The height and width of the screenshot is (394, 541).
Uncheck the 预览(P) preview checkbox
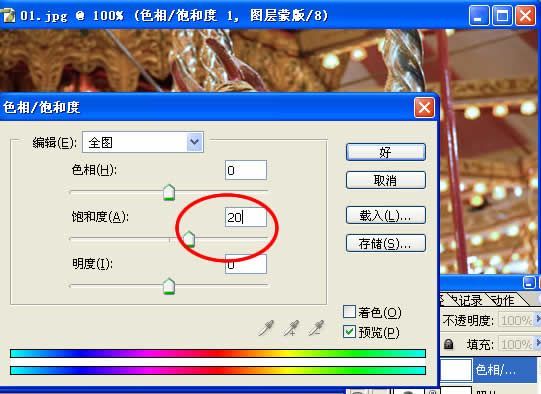349,332
